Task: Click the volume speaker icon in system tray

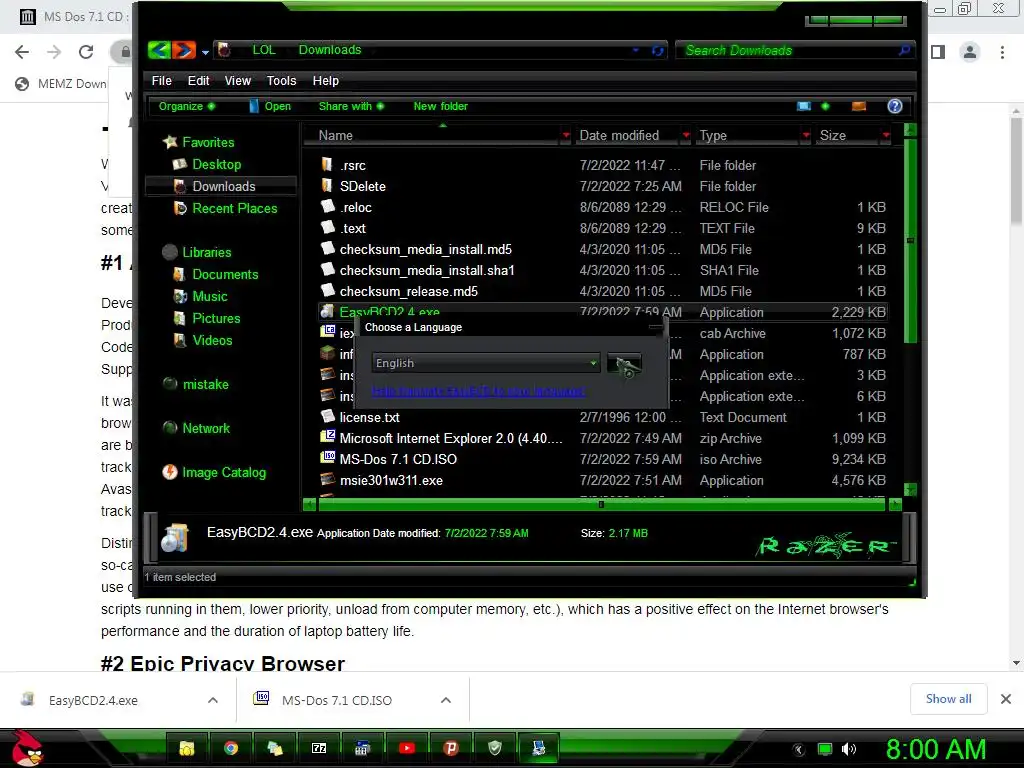Action: 848,749
